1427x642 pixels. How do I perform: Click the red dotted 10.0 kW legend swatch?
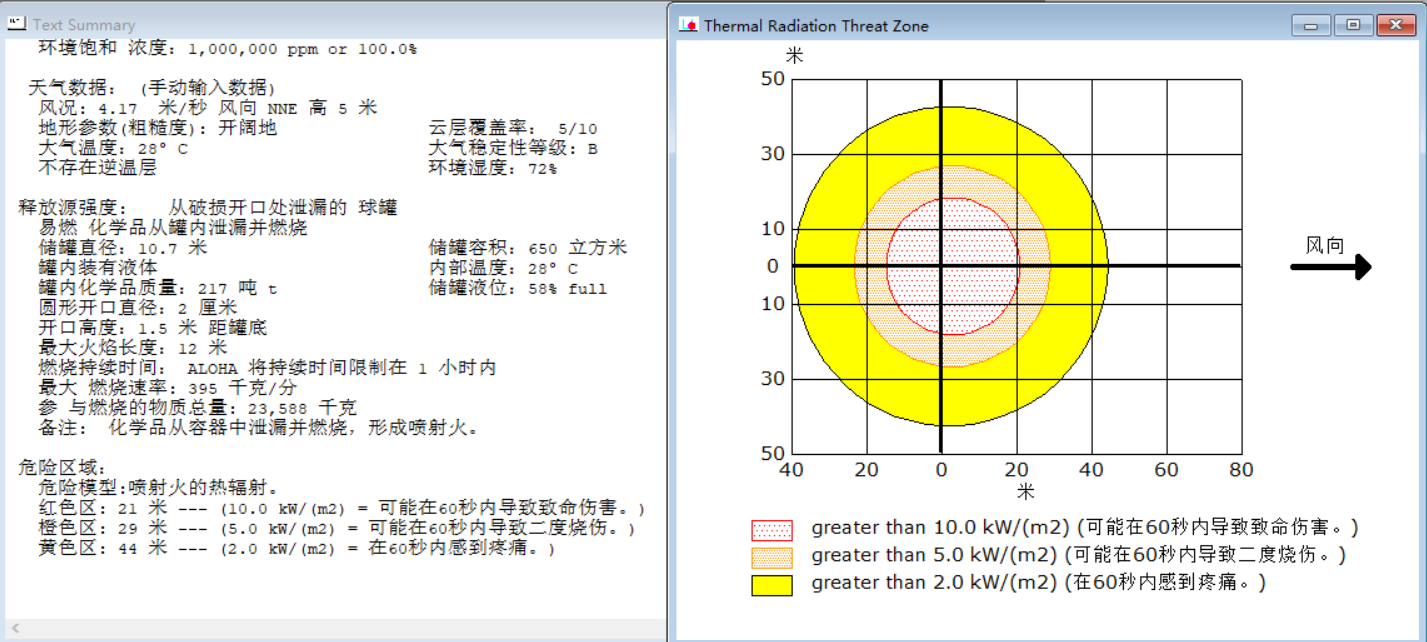(771, 529)
